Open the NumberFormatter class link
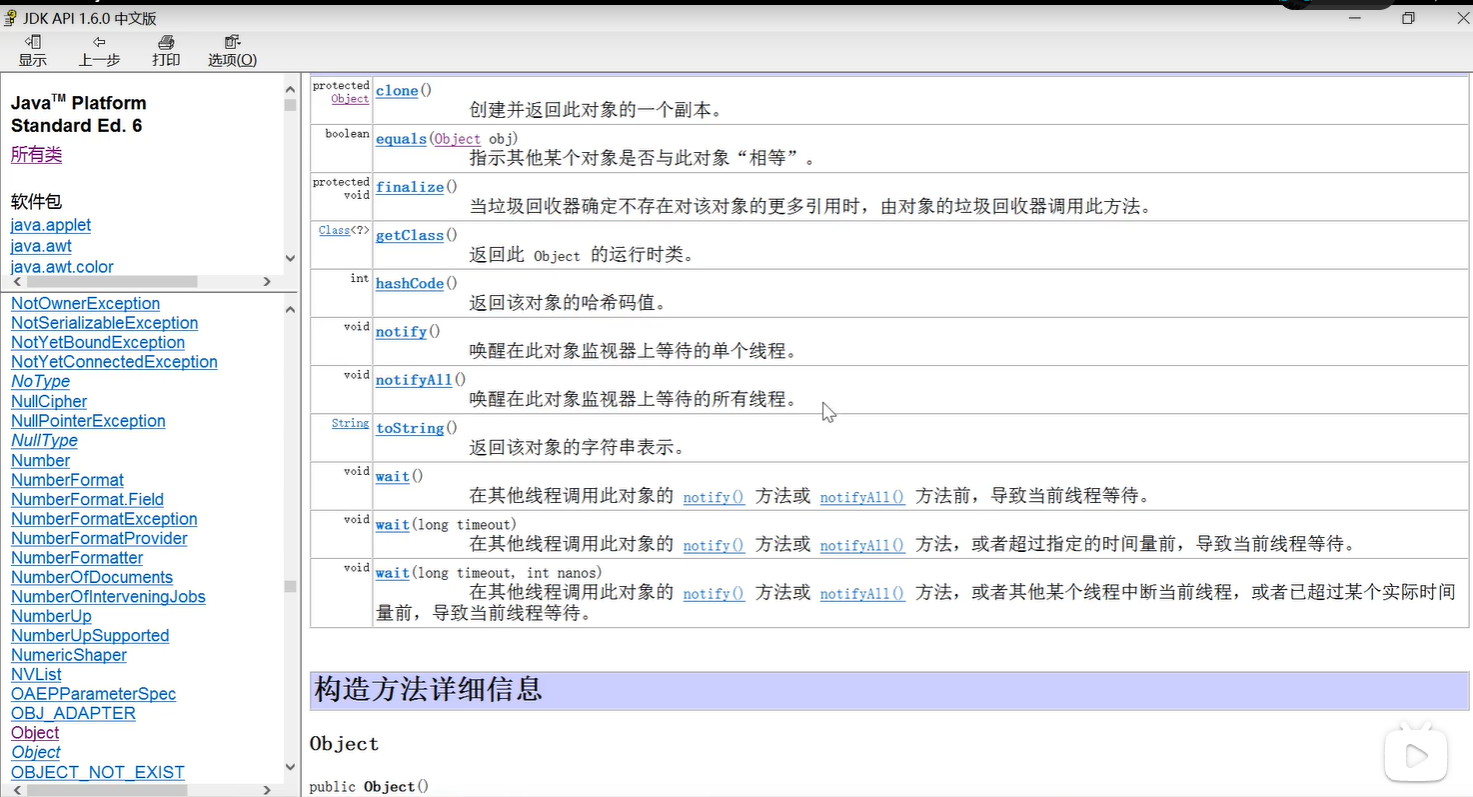The image size is (1473, 797). pyautogui.click(x=77, y=558)
